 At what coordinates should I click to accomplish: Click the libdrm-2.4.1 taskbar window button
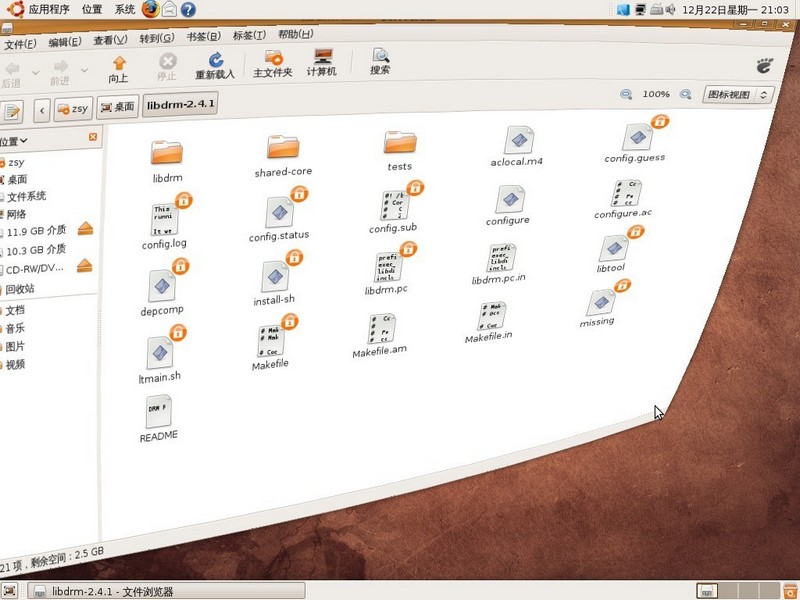pyautogui.click(x=166, y=591)
